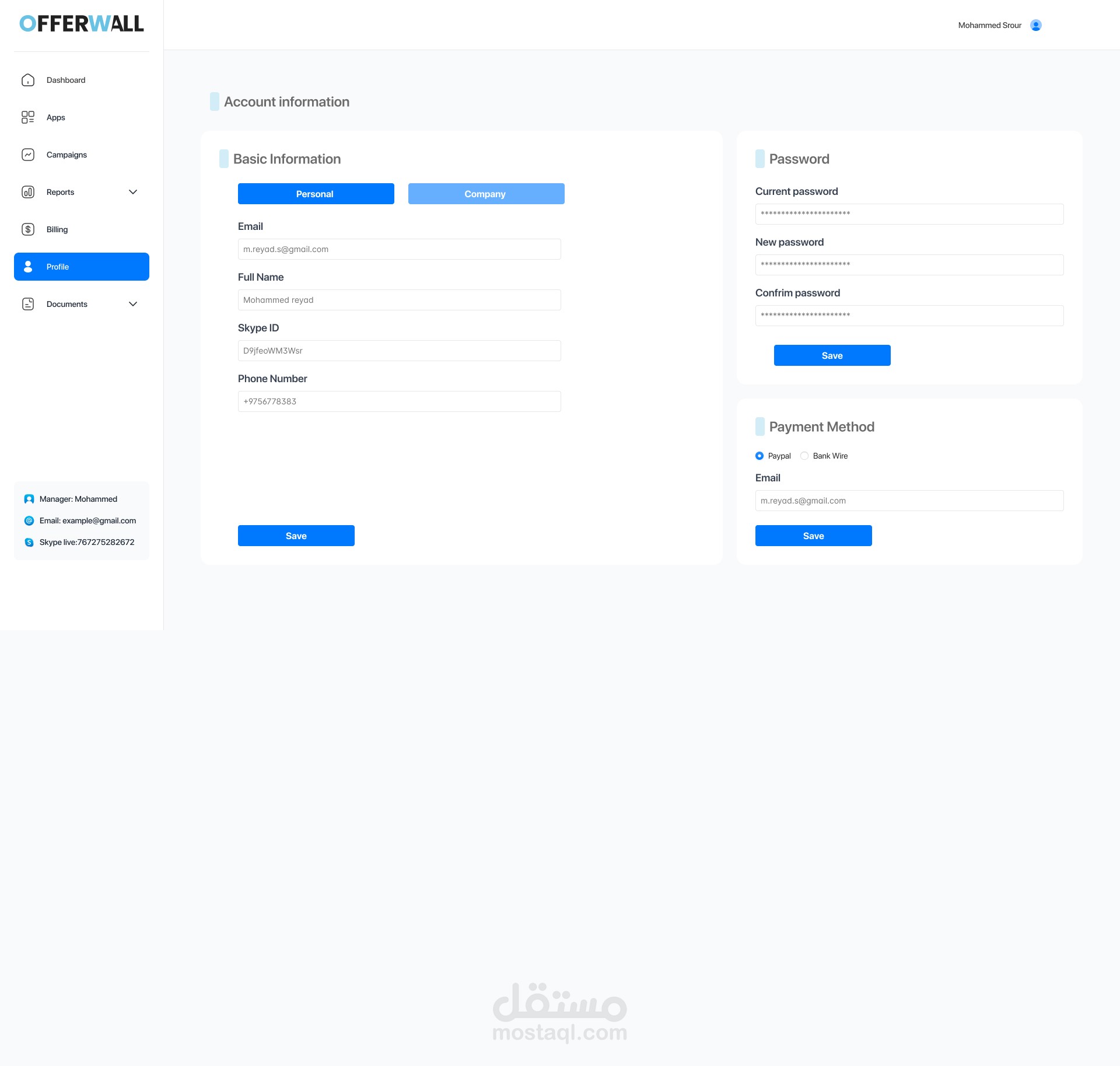Click the Skype icon in manager card

29,542
